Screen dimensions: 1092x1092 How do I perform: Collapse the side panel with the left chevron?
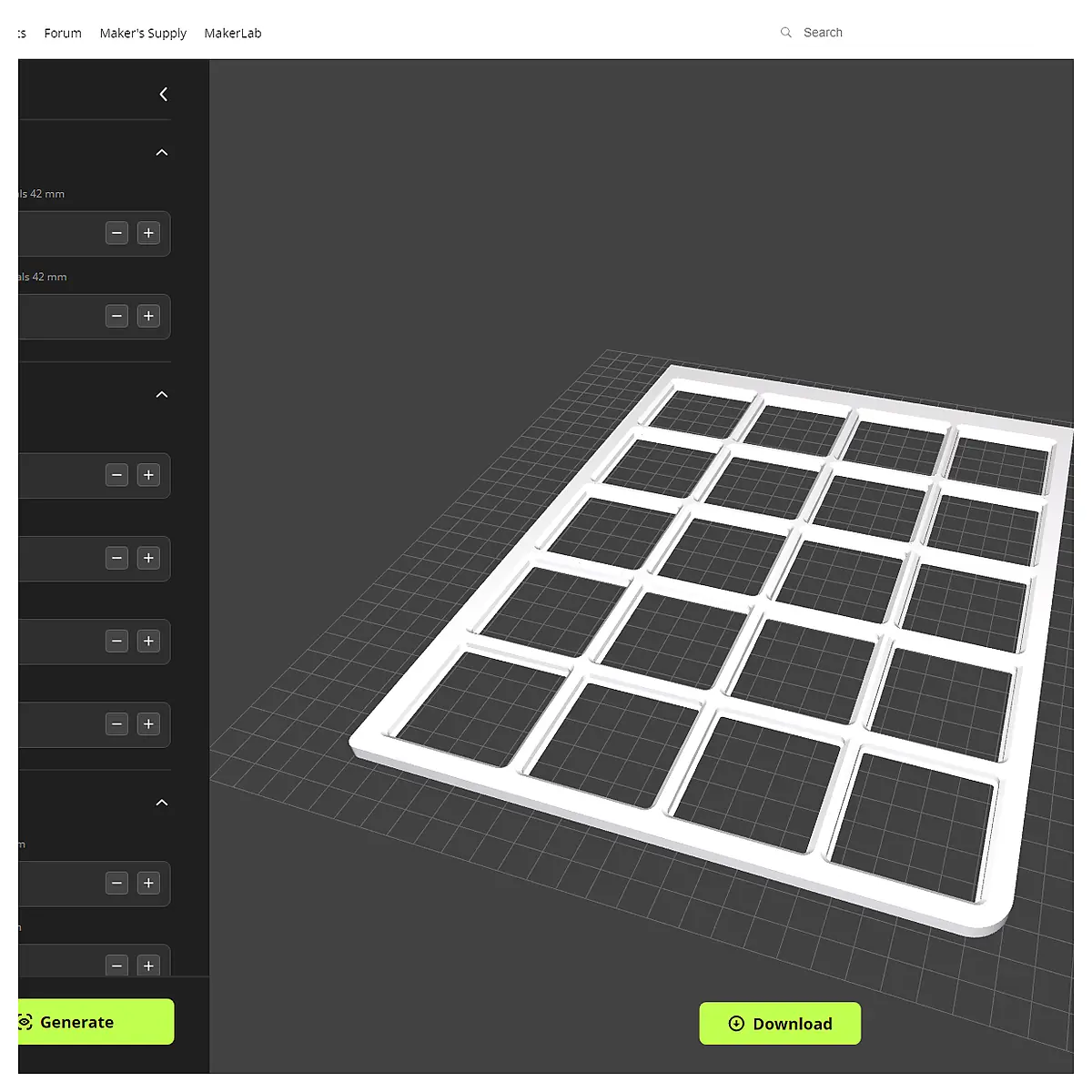(x=164, y=94)
